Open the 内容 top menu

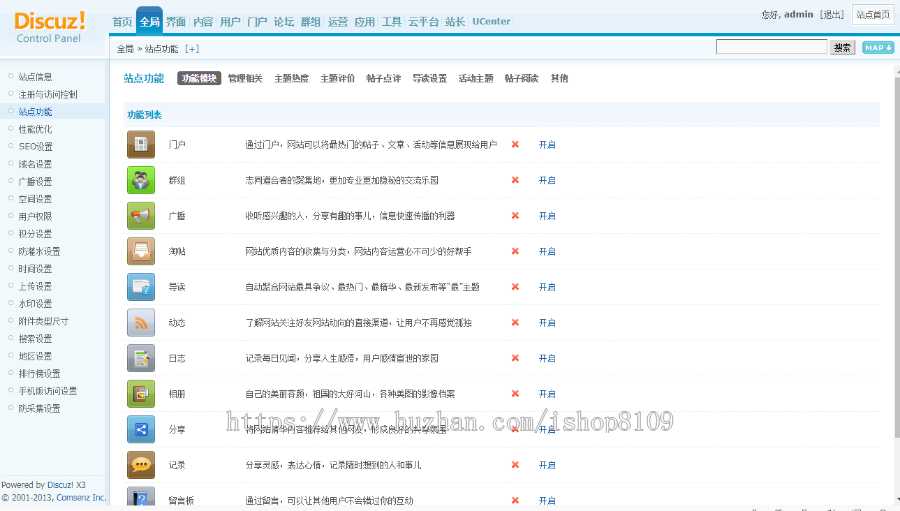pyautogui.click(x=203, y=22)
